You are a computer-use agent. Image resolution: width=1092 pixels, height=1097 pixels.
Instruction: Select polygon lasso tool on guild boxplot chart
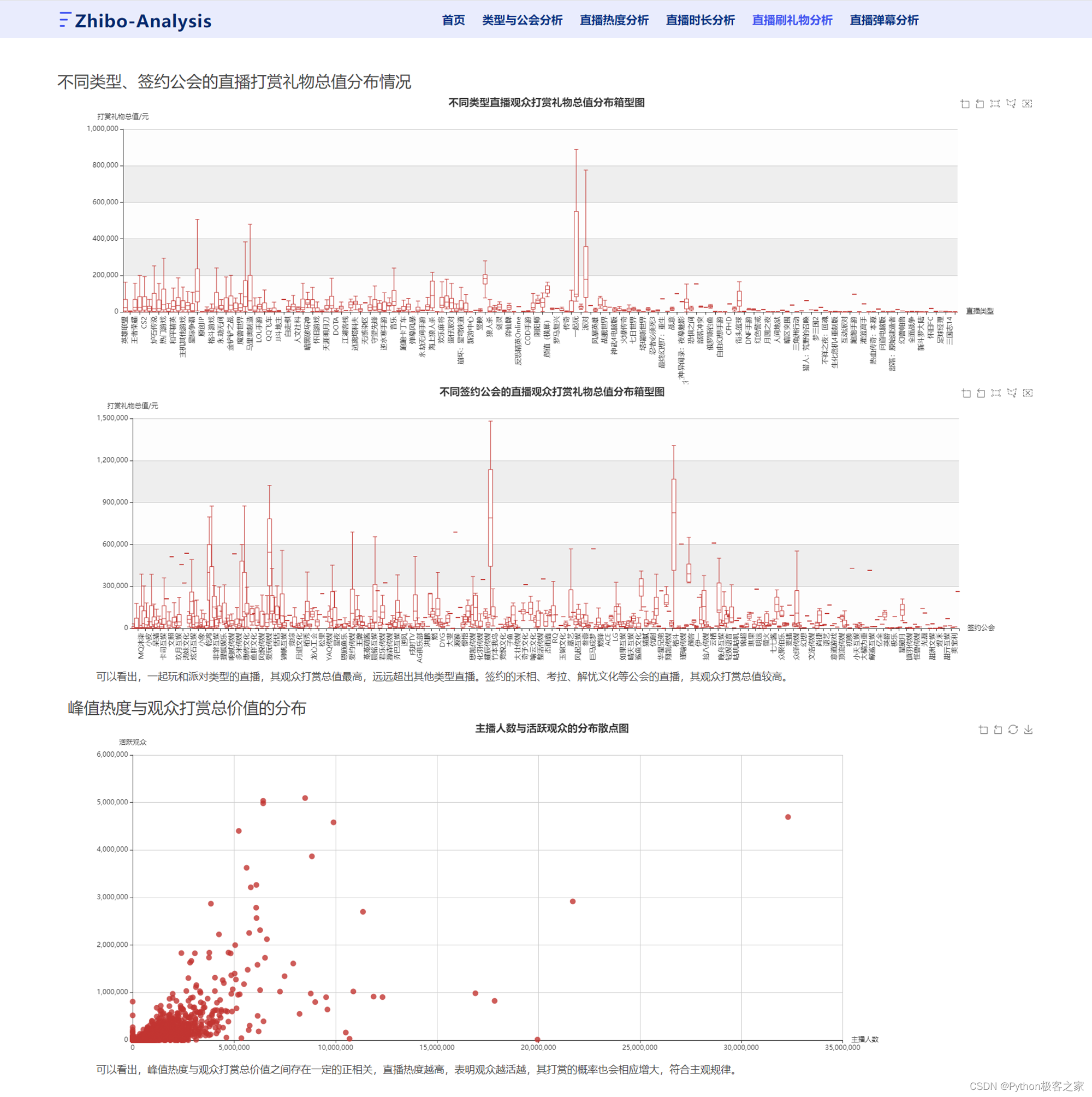click(x=1011, y=394)
